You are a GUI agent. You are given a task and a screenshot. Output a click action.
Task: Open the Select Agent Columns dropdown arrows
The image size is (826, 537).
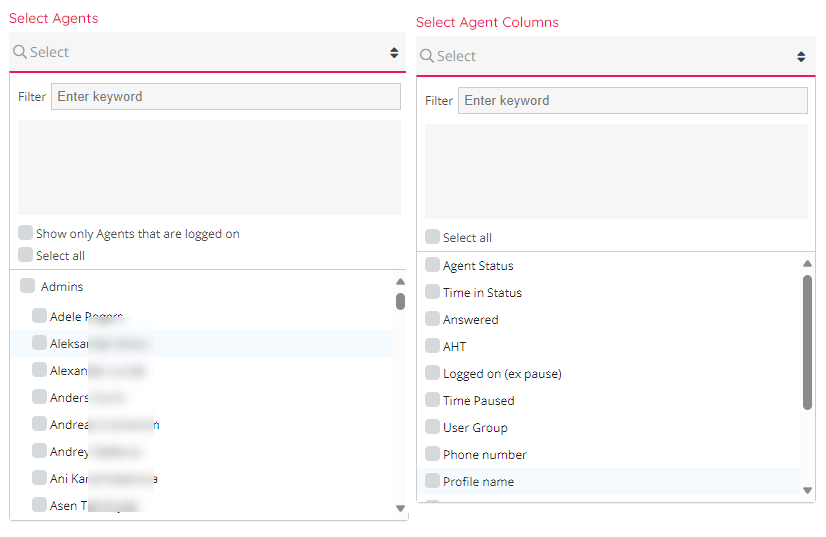pos(801,56)
